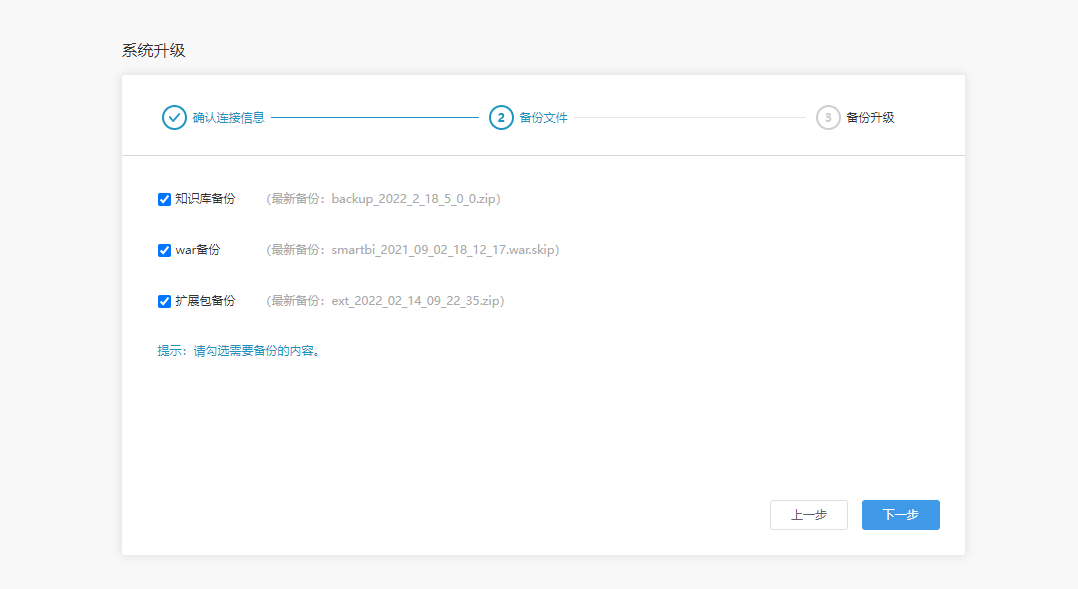Click the 知识库备份 label text

[205, 199]
